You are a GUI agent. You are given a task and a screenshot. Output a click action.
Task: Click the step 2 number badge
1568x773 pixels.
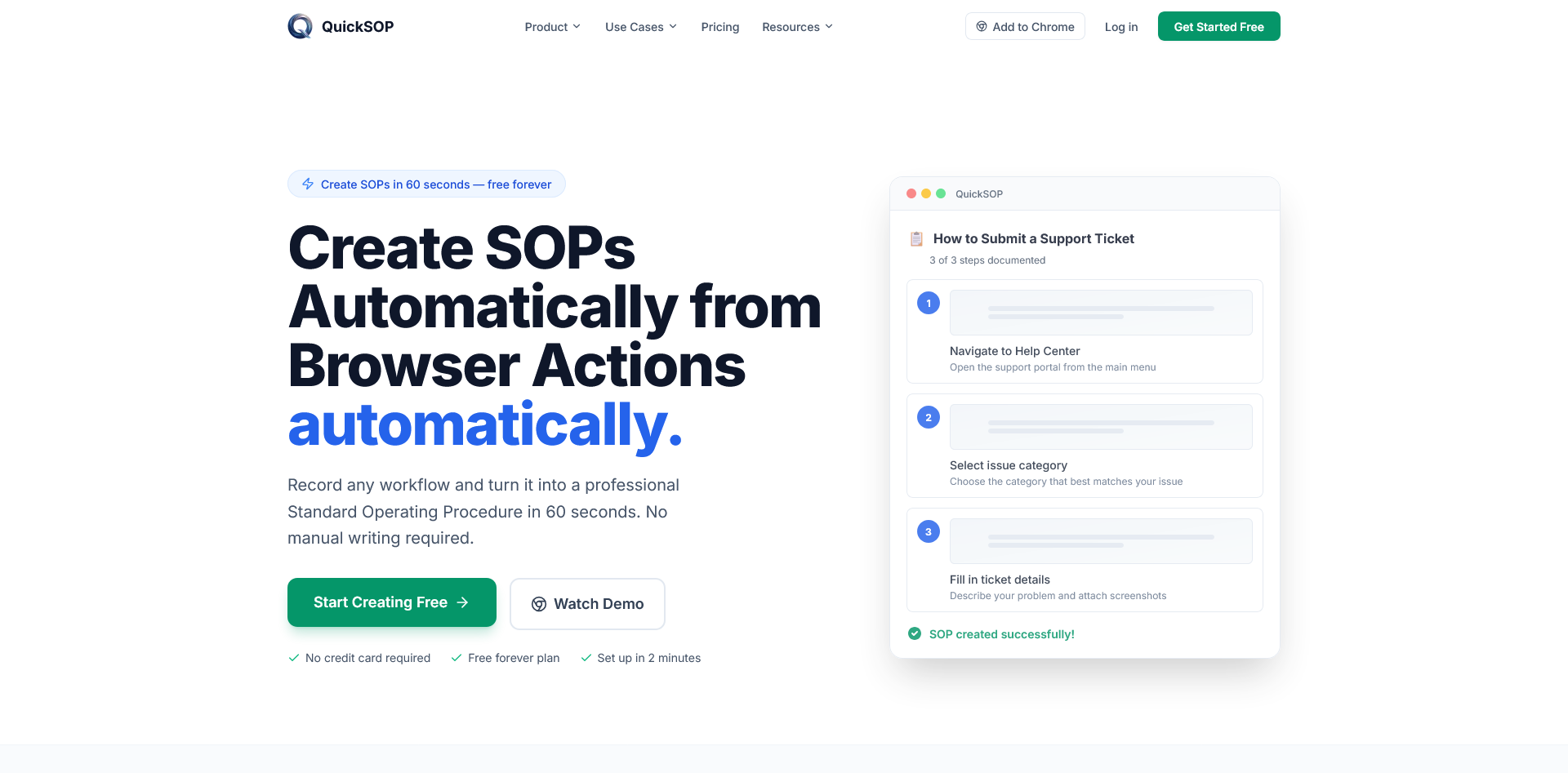click(929, 417)
